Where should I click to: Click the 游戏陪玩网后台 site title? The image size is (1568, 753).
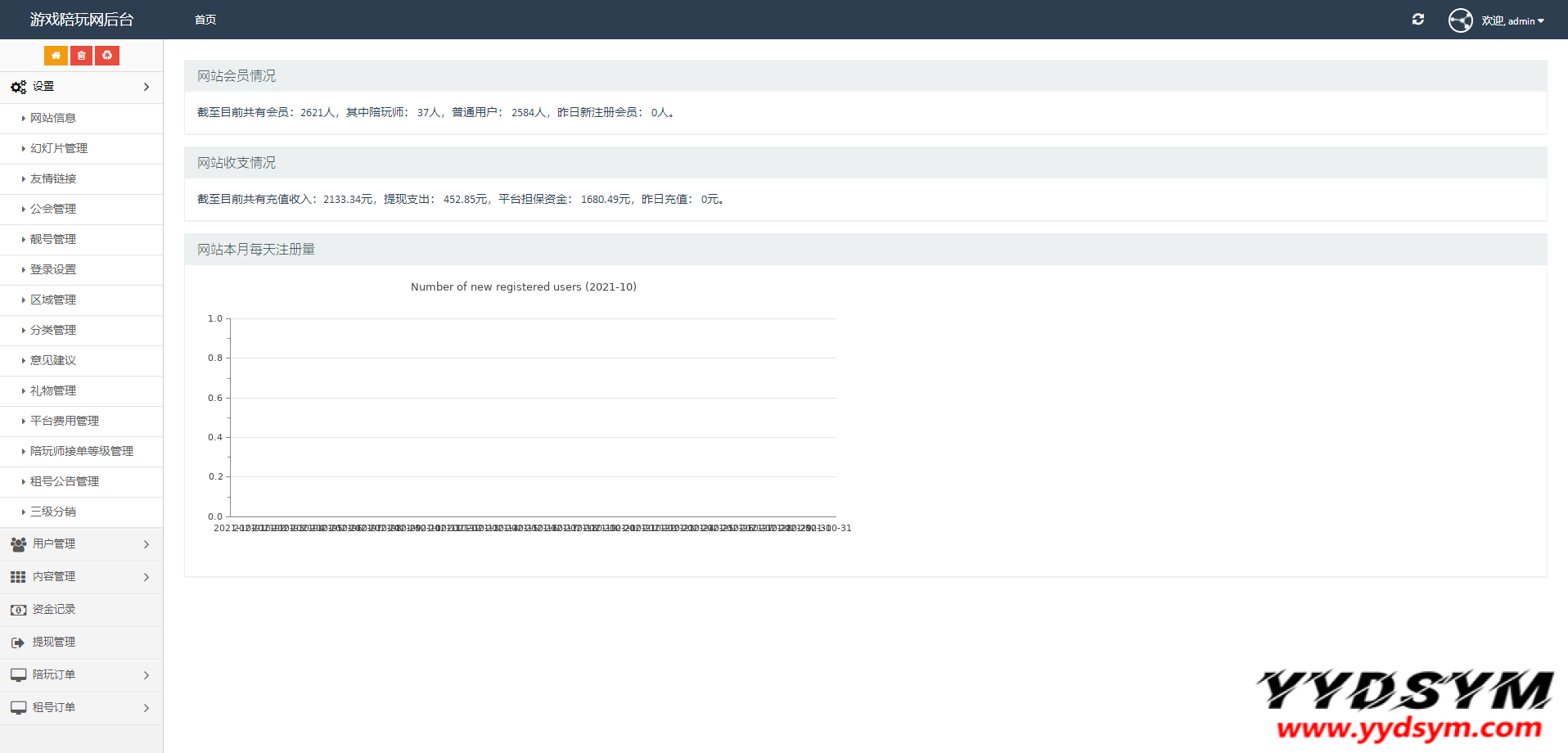coord(82,20)
